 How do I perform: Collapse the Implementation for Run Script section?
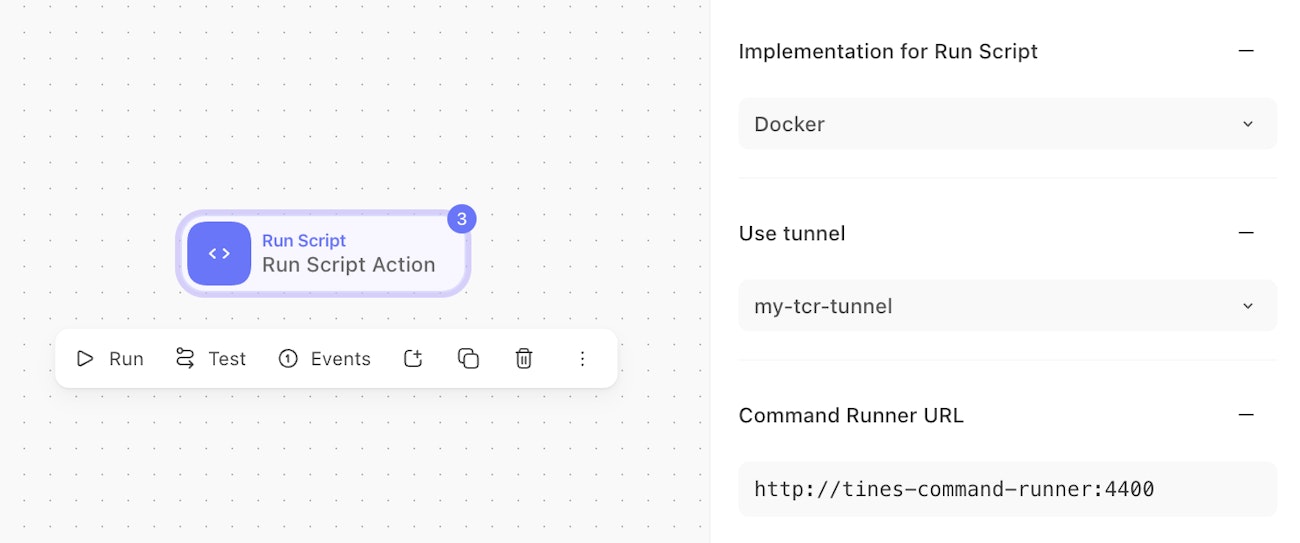point(1246,51)
